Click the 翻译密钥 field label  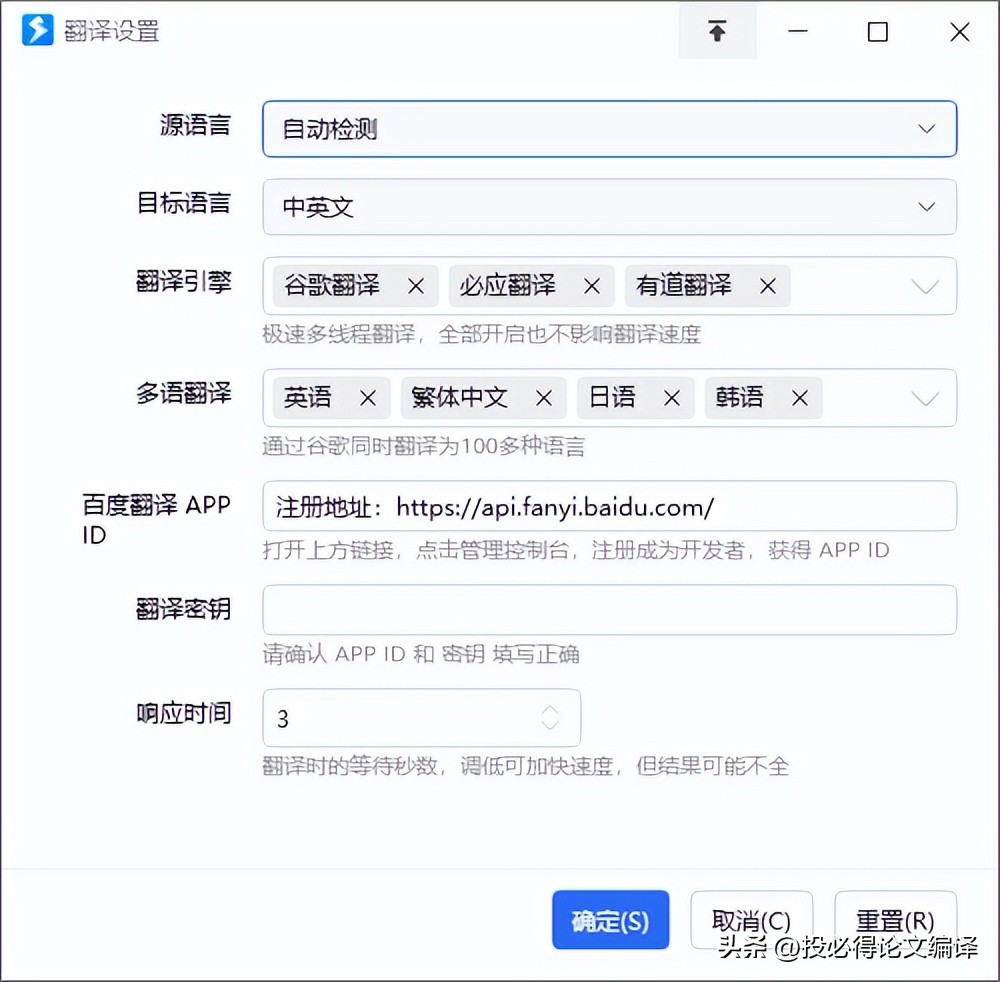(184, 609)
